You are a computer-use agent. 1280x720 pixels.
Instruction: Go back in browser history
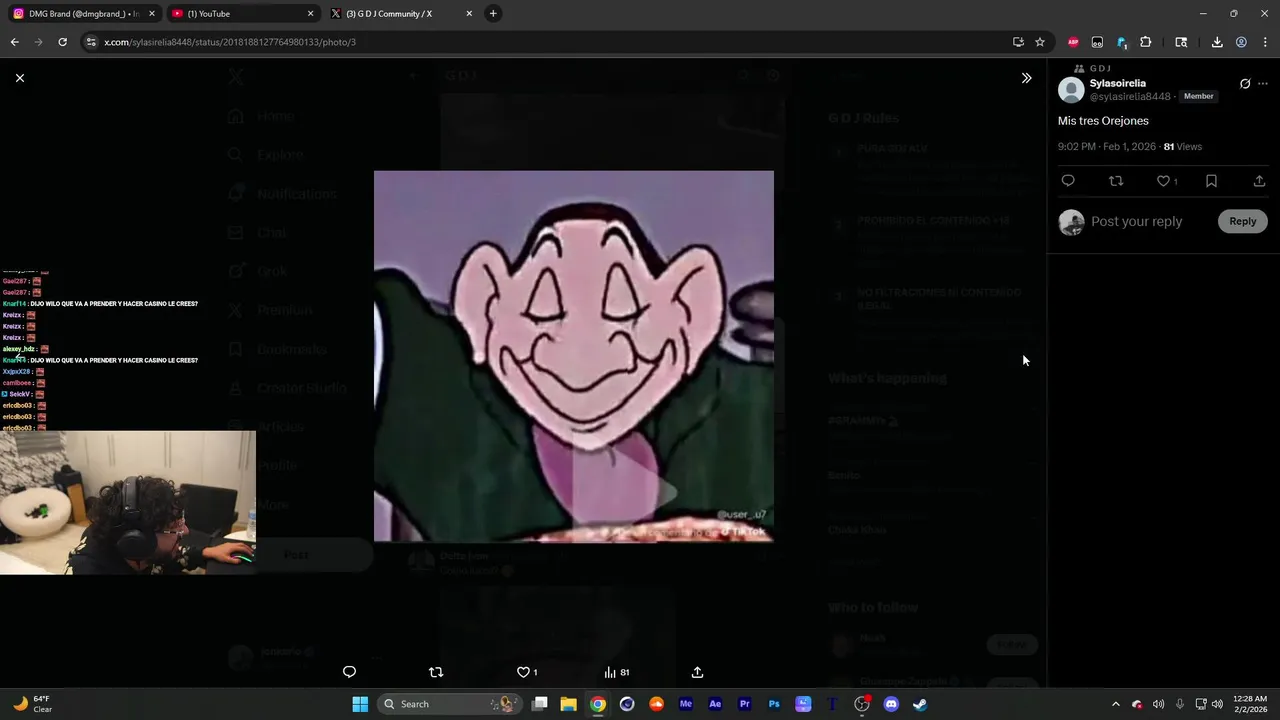pyautogui.click(x=14, y=42)
